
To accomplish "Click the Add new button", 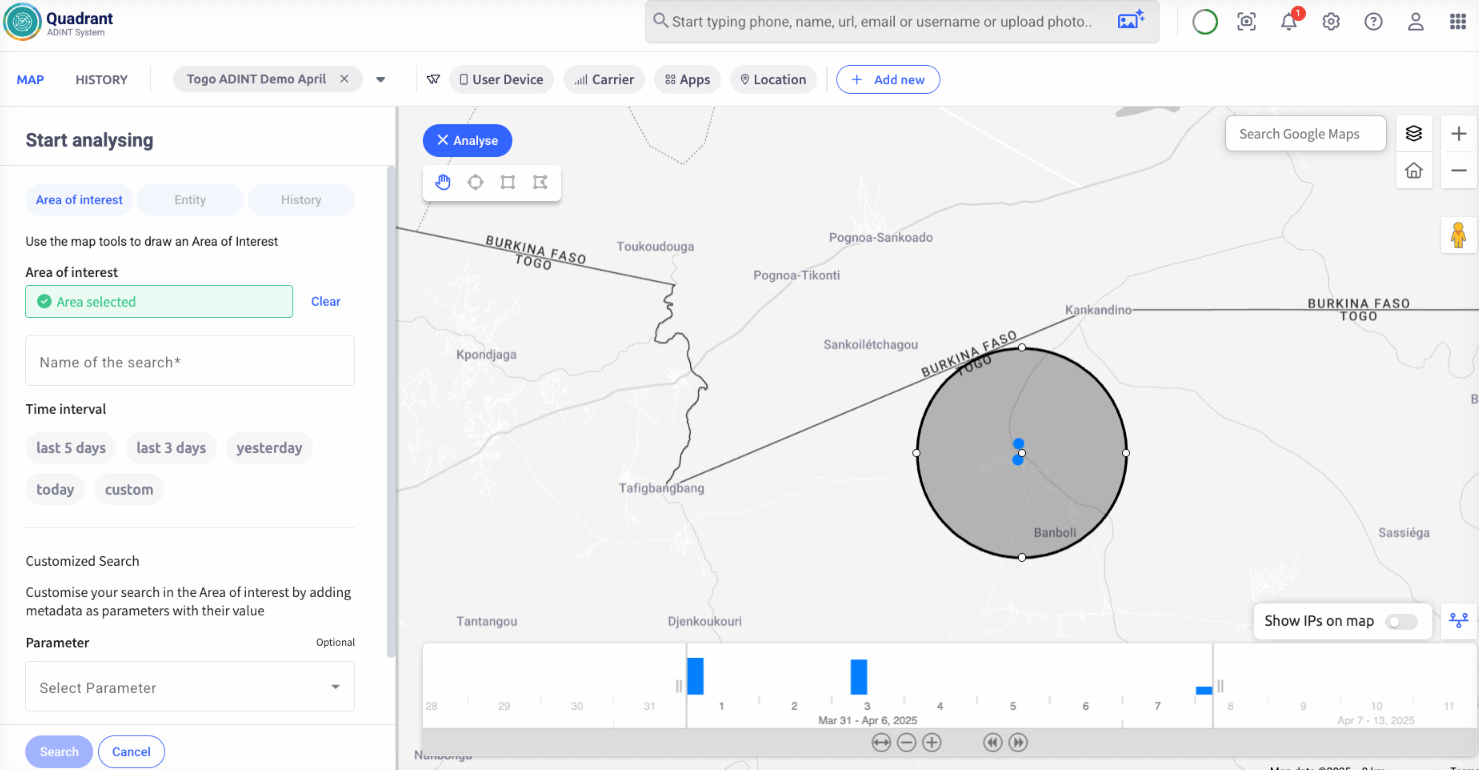I will (x=888, y=80).
